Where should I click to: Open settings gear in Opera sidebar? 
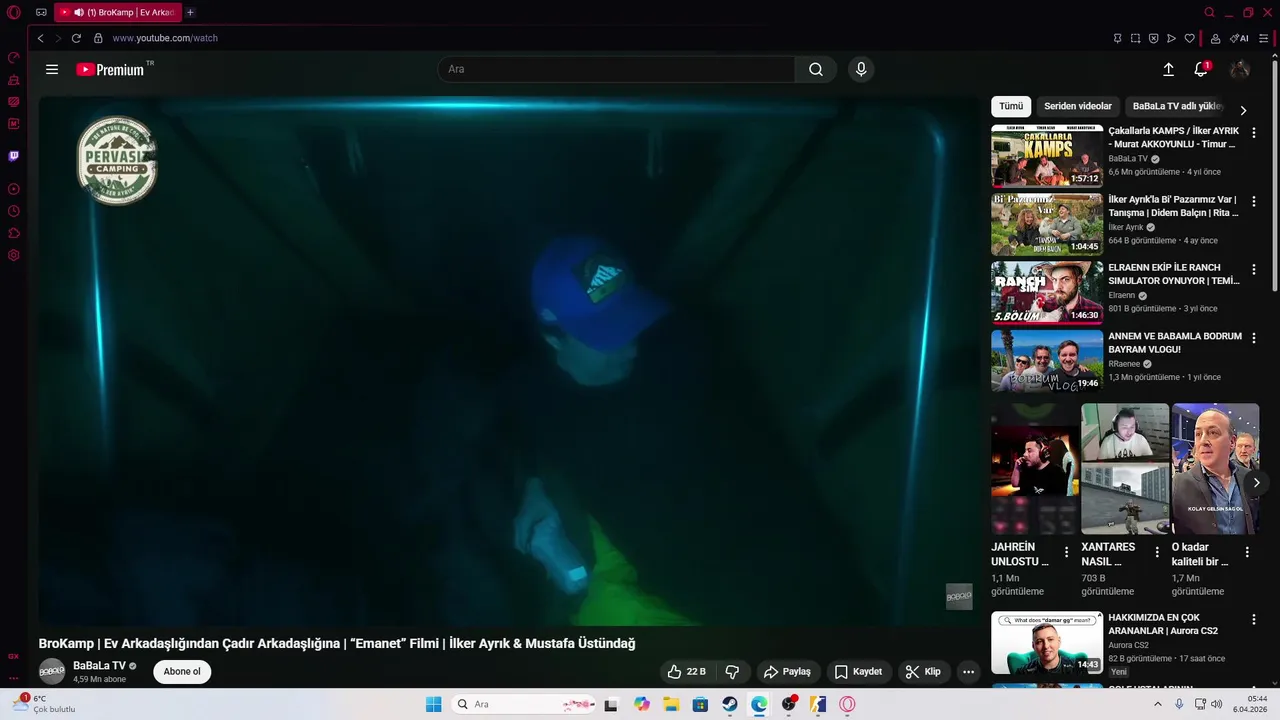point(14,255)
